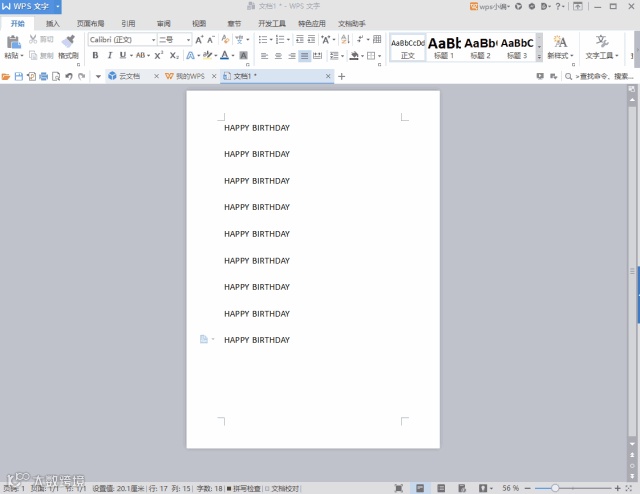Add a new document tab with plus
The width and height of the screenshot is (640, 494).
(x=342, y=76)
